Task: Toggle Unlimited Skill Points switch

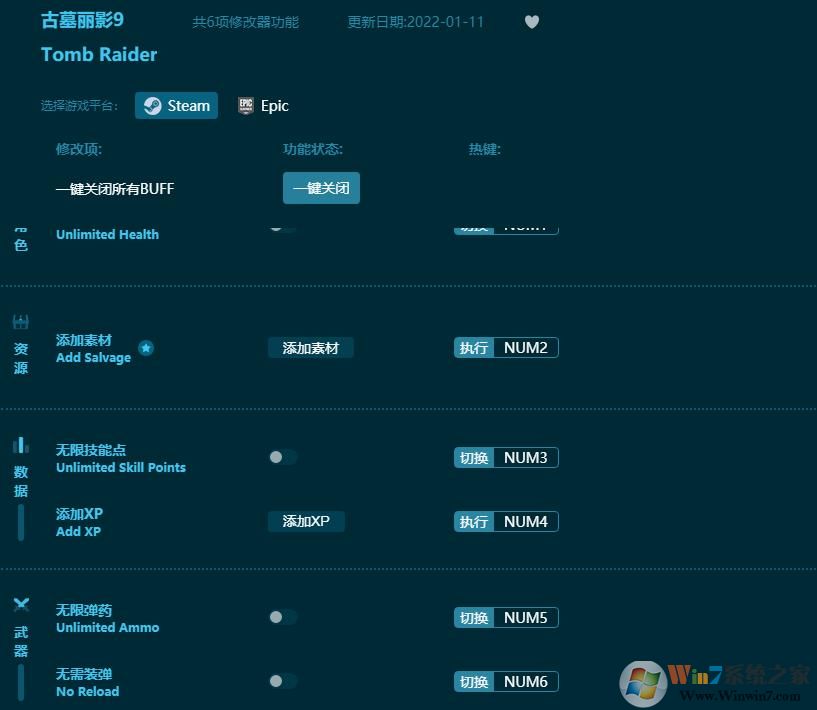Action: 283,457
